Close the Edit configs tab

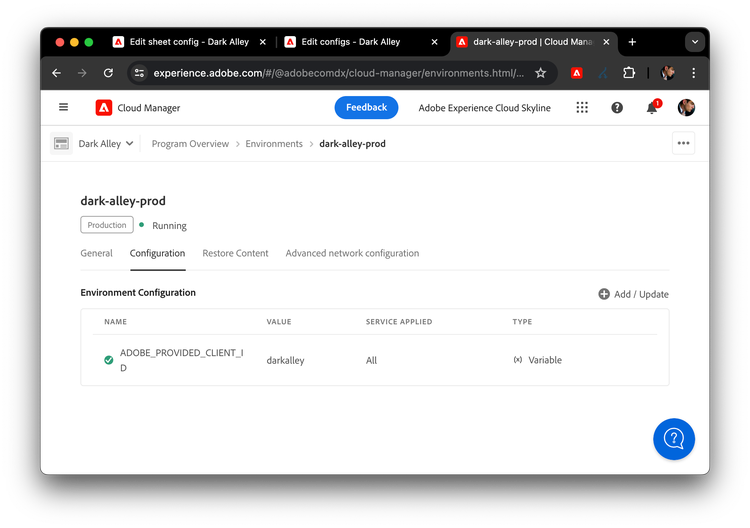pyautogui.click(x=434, y=42)
